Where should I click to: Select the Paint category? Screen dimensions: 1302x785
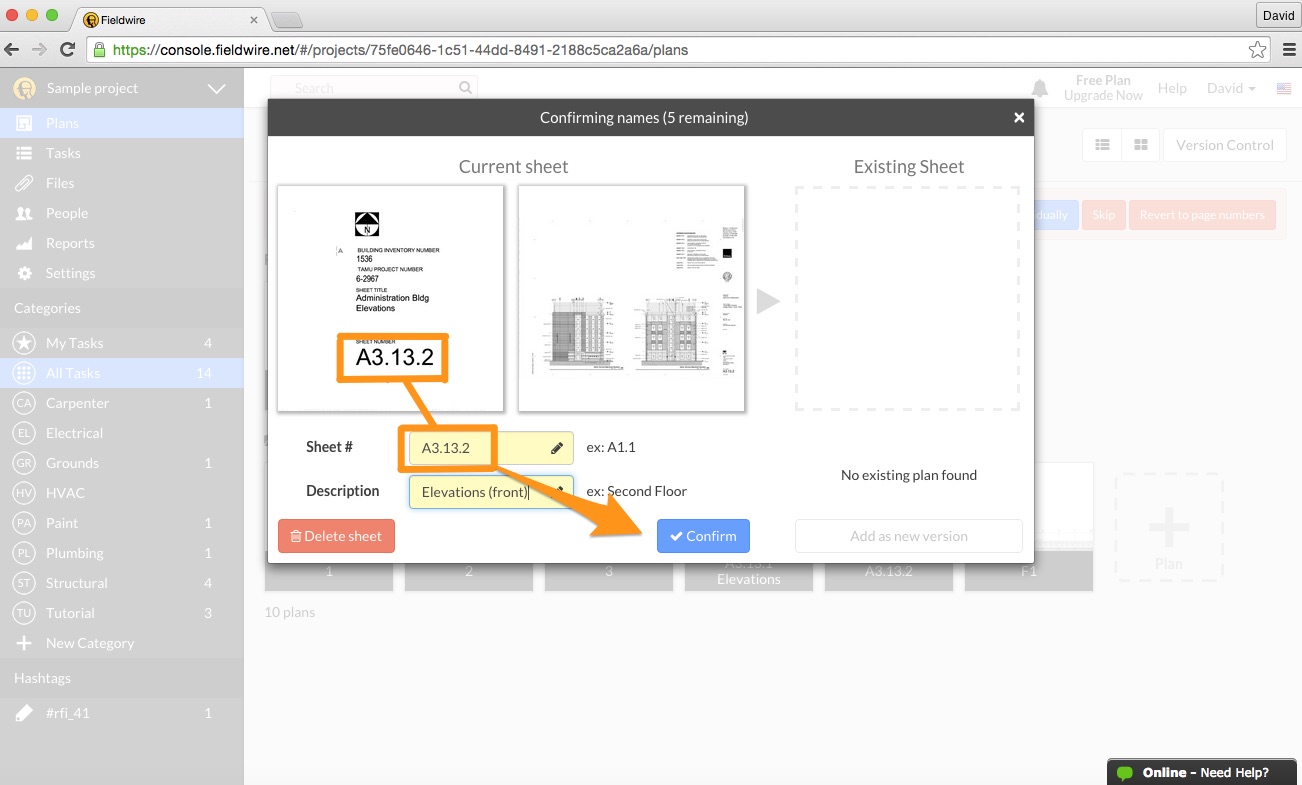121,523
